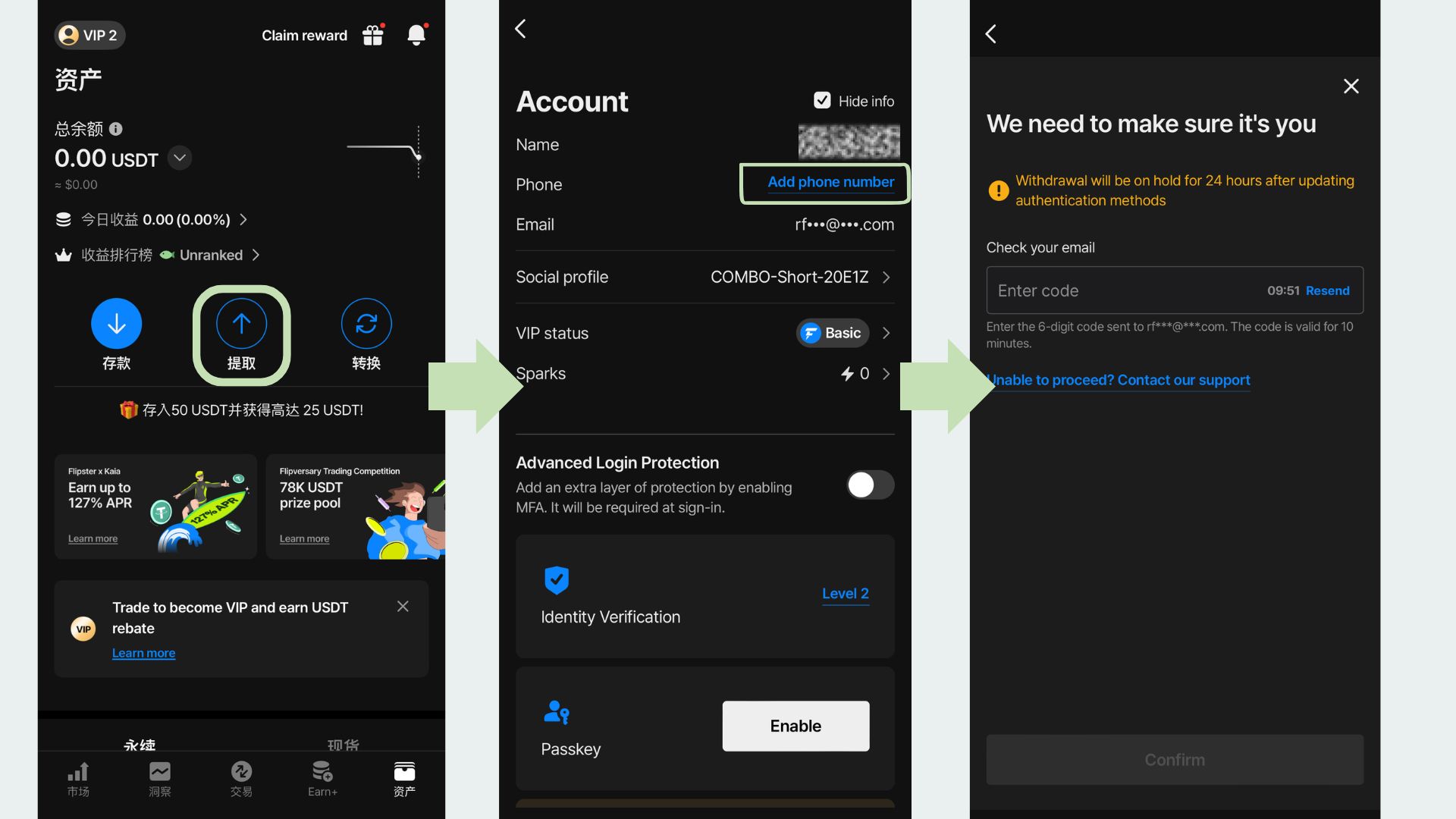
Task: Tap the total balance info icon
Action: tap(116, 129)
